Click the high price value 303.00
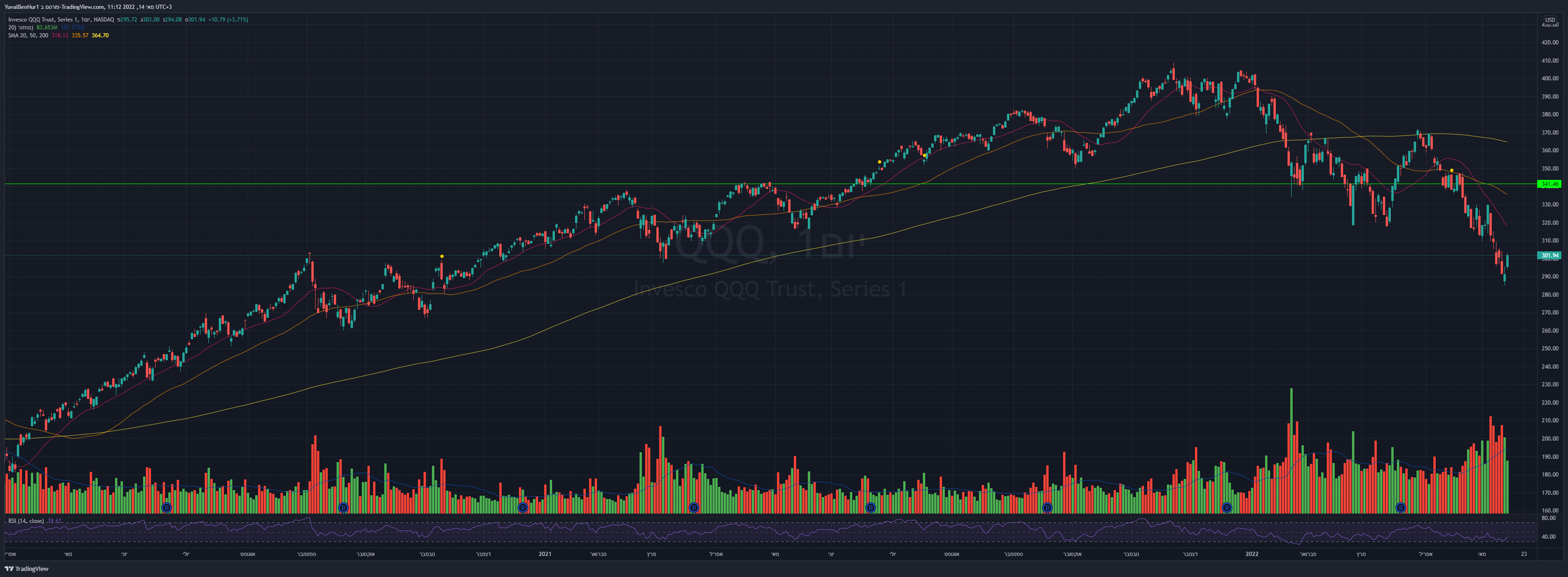This screenshot has height=577, width=1568. 151,20
